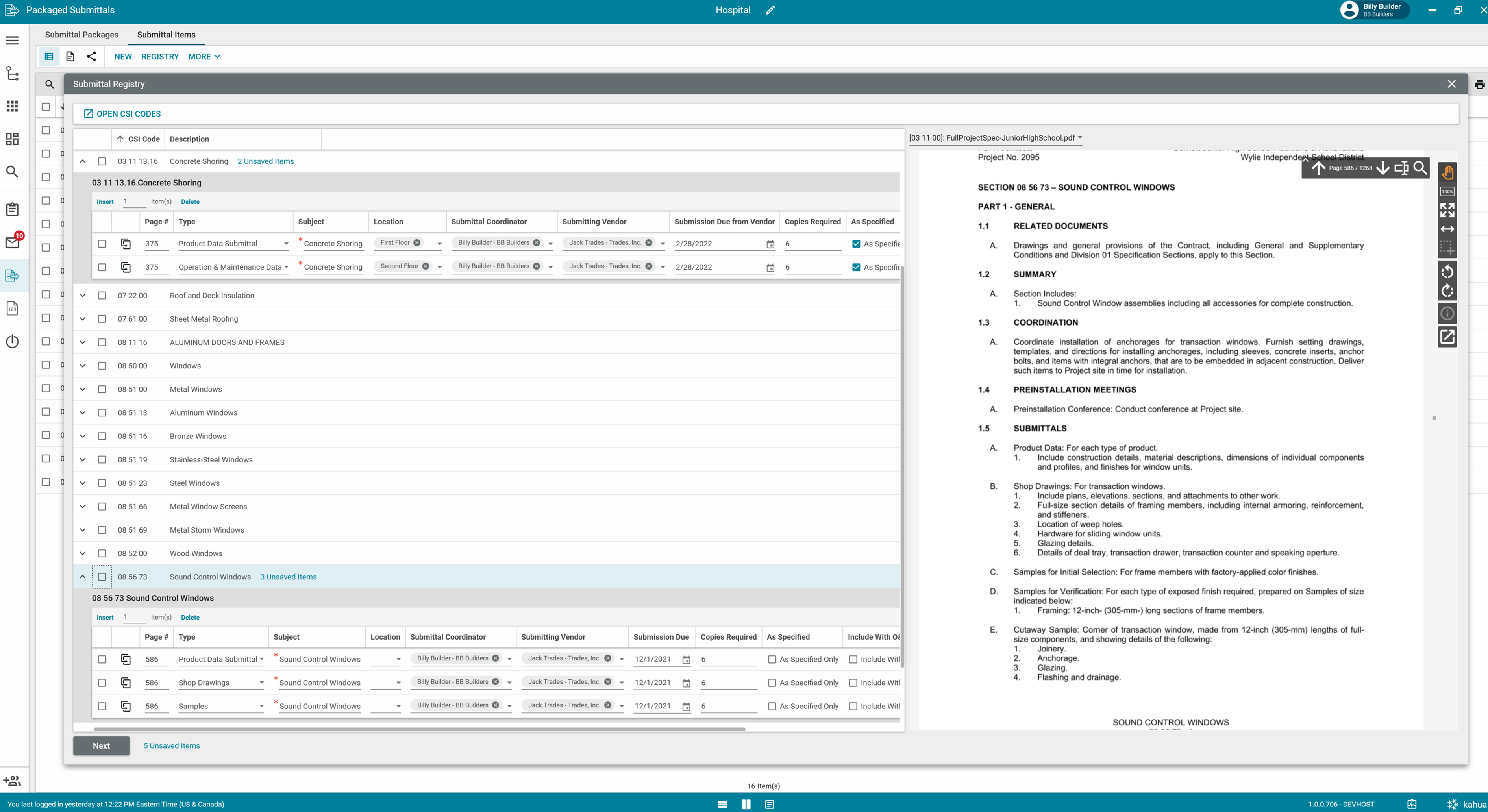The height and width of the screenshot is (812, 1488).
Task: Expand the Roof and Deck Insulation section
Action: point(83,295)
